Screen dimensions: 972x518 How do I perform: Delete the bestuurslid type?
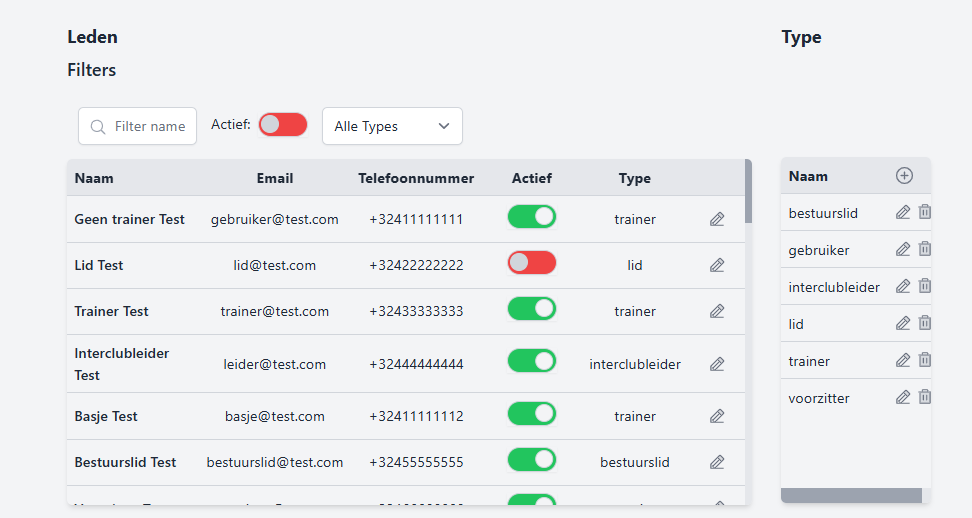pos(925,212)
